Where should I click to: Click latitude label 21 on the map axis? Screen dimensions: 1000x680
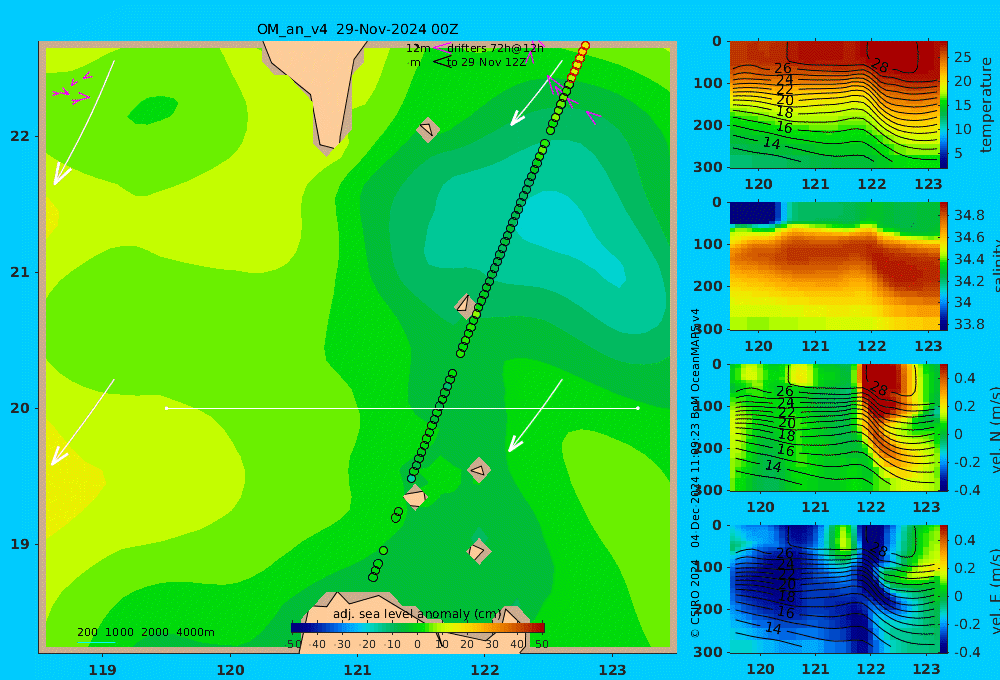click(x=20, y=272)
